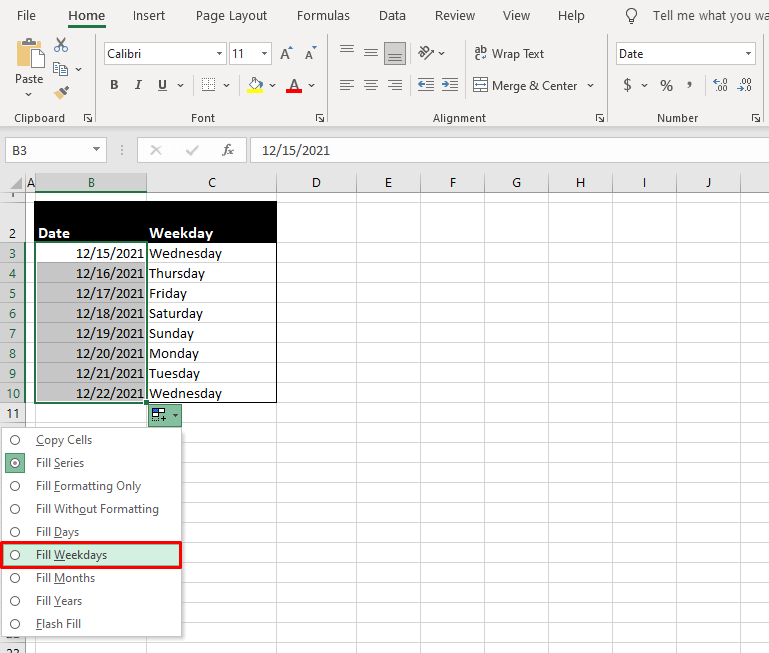
Task: Click the Merge & Center button
Action: click(x=525, y=85)
